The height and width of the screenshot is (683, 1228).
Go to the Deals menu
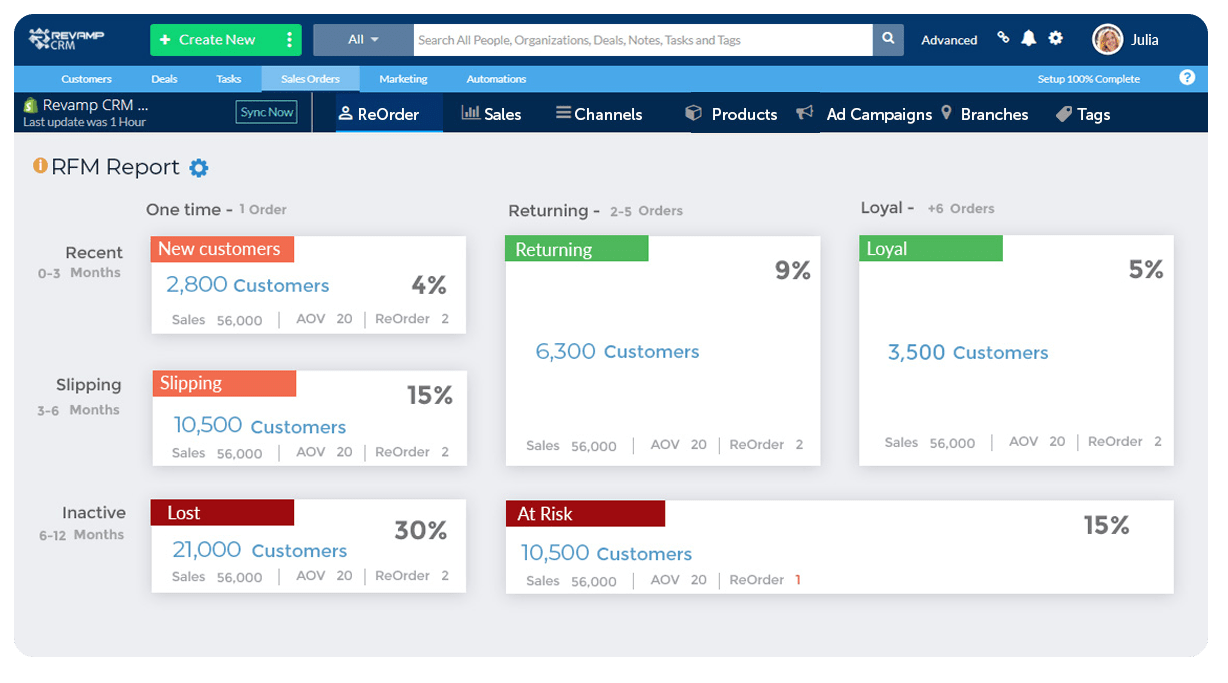[x=164, y=79]
